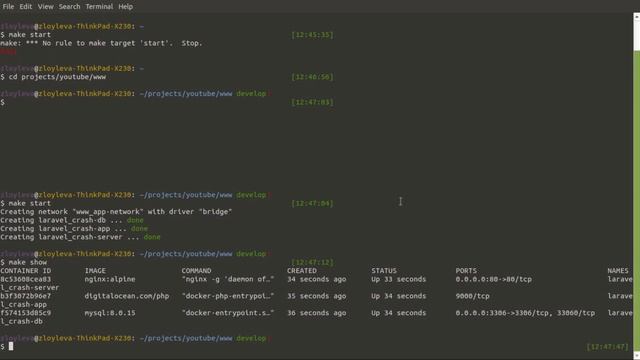Click the '9000/tcp' port value

[x=472, y=296]
